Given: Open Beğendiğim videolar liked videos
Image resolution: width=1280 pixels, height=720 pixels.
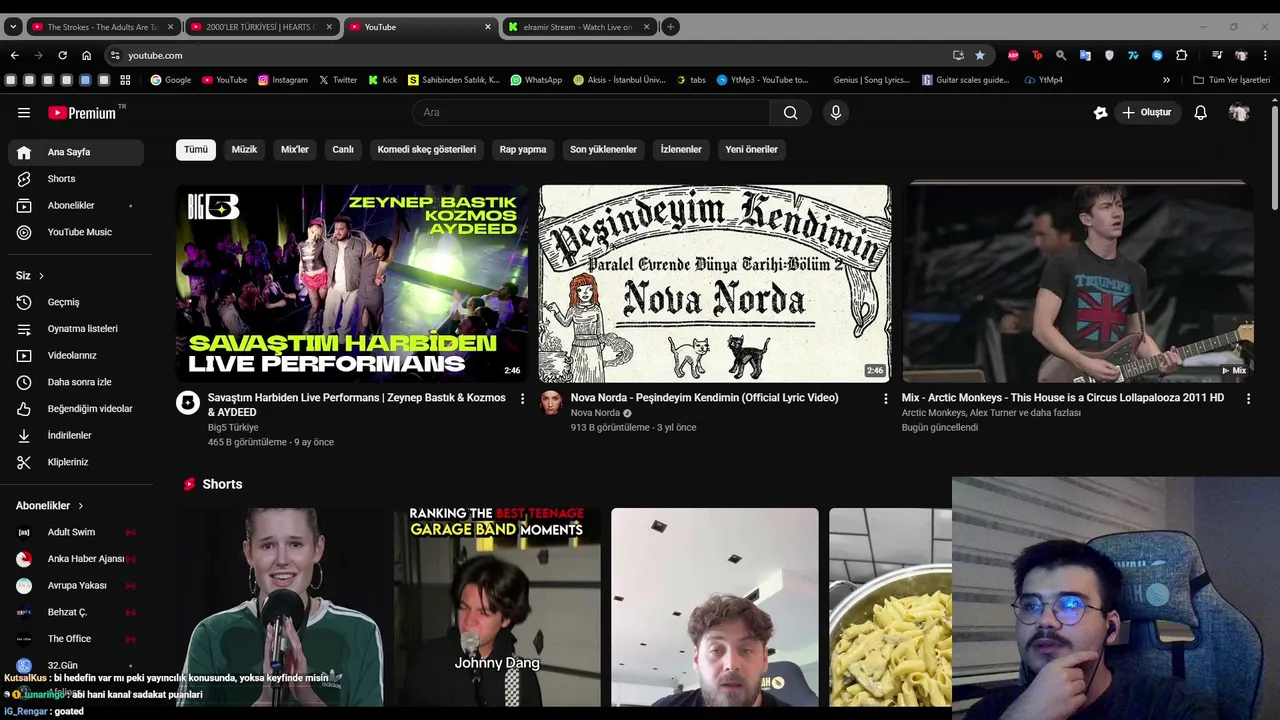Looking at the screenshot, I should pos(76,409).
